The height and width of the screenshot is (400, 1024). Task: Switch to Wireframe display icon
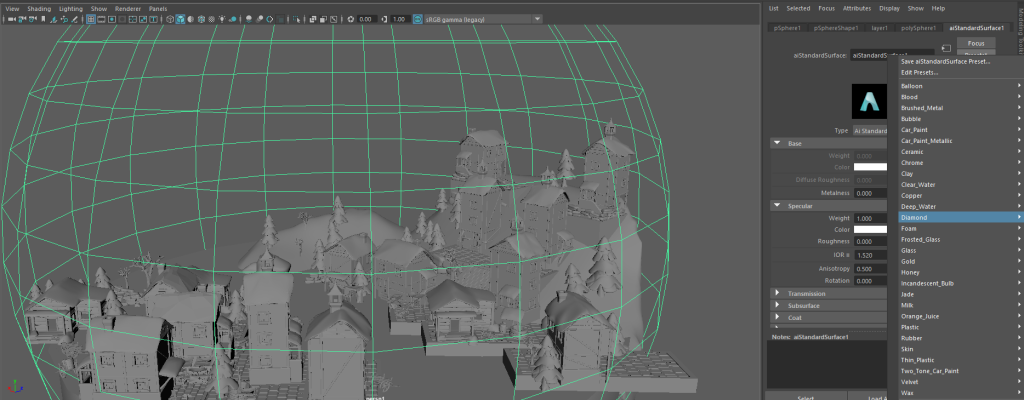tap(170, 19)
